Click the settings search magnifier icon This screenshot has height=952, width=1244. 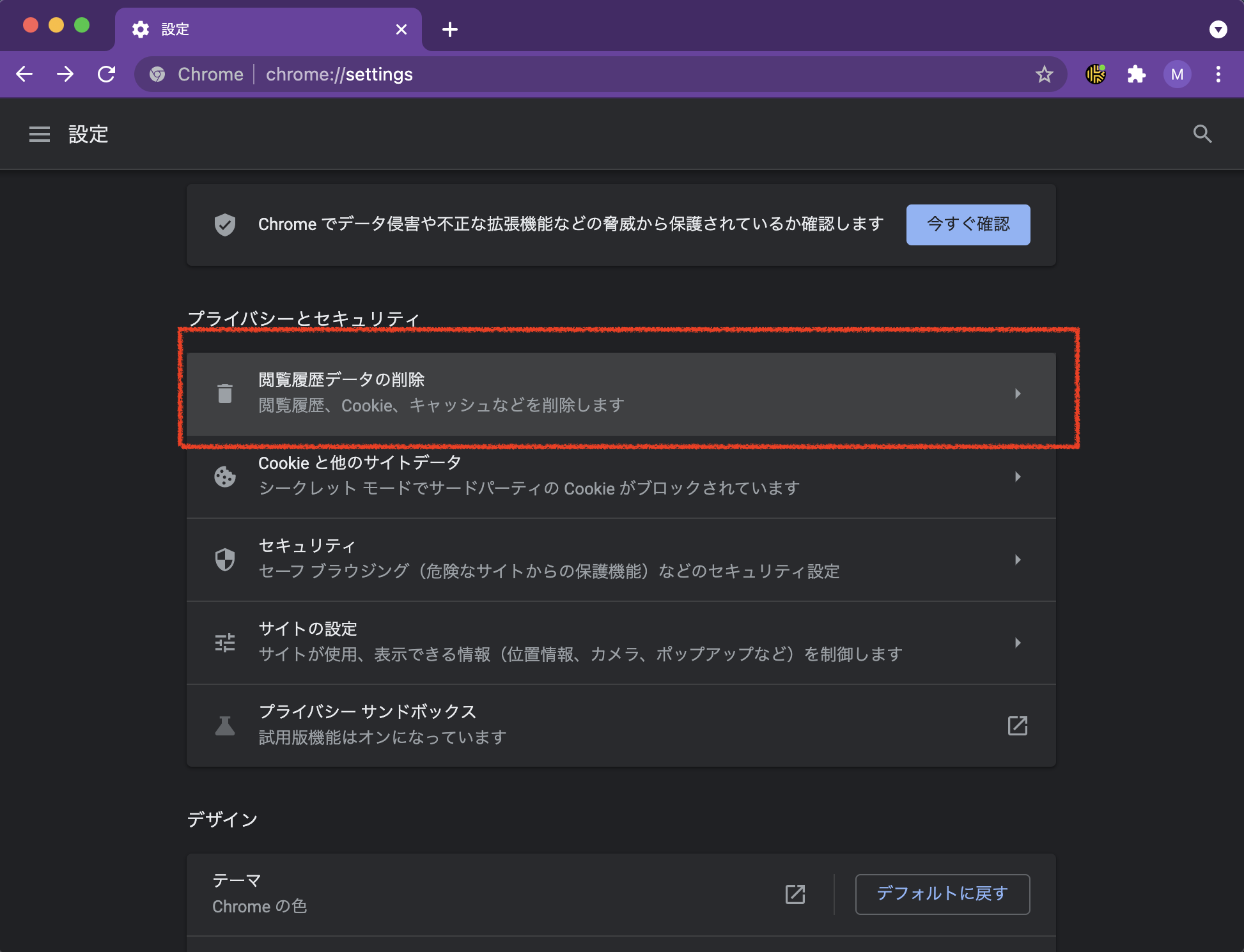point(1202,134)
